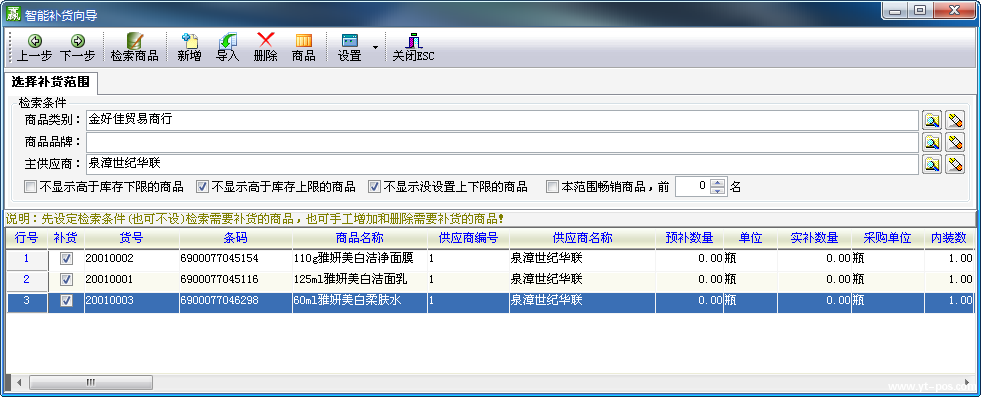Enable 不显示高于库存下限的商品 checkbox

[30, 187]
